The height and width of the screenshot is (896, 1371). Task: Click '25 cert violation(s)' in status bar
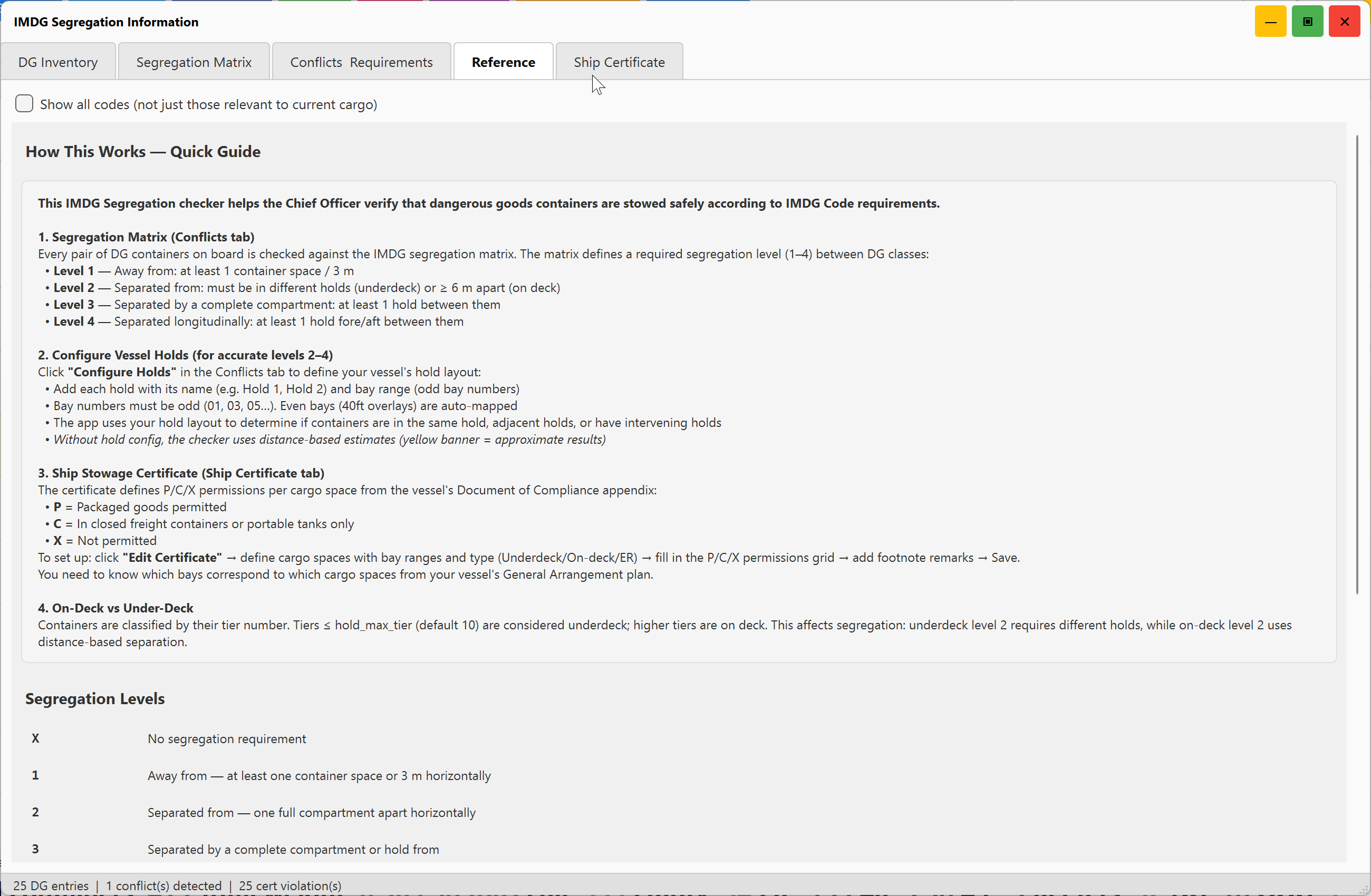289,885
